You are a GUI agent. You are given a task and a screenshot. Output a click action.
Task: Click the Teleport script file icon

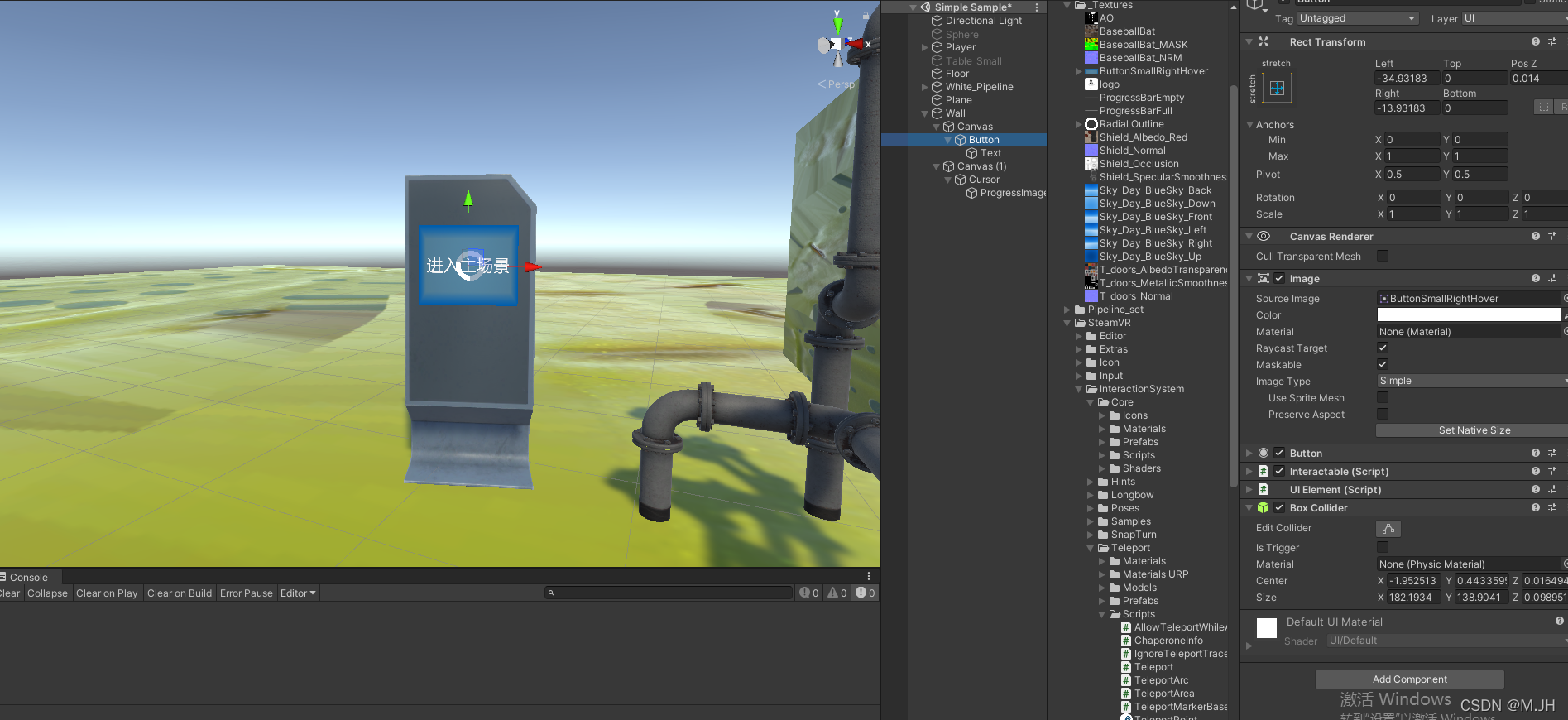1126,667
